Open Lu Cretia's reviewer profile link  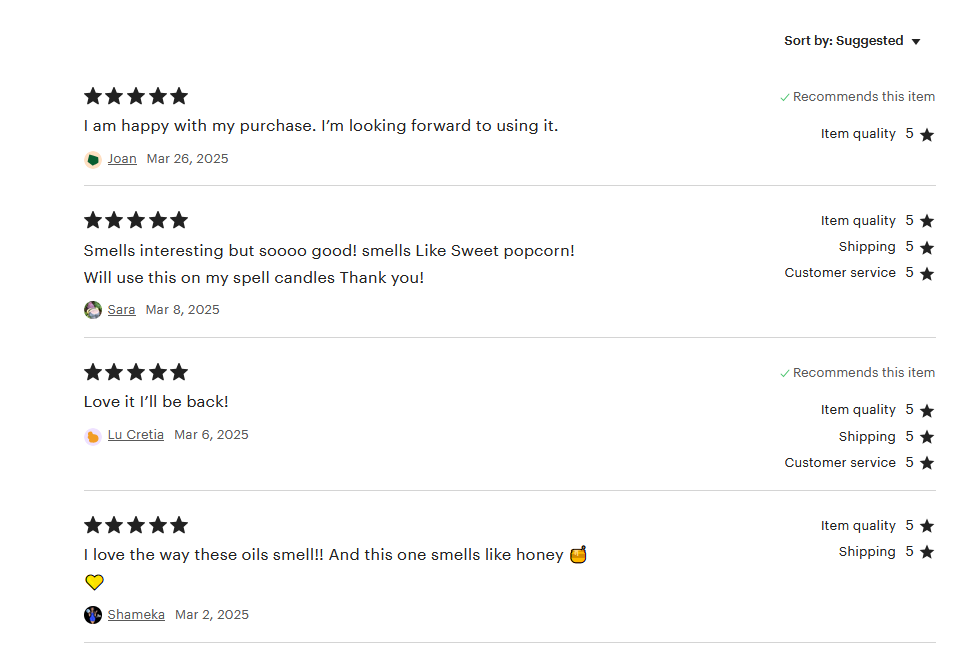[135, 435]
